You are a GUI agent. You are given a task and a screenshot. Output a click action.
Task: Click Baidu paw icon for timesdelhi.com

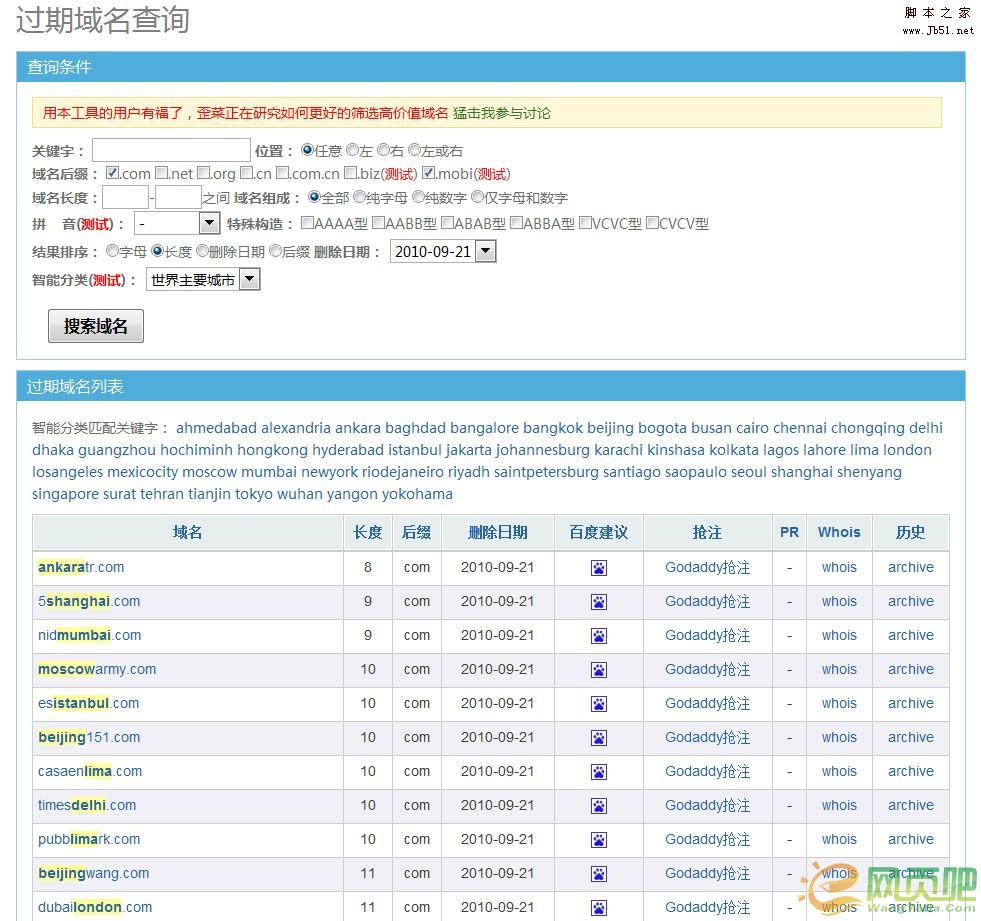(598, 806)
